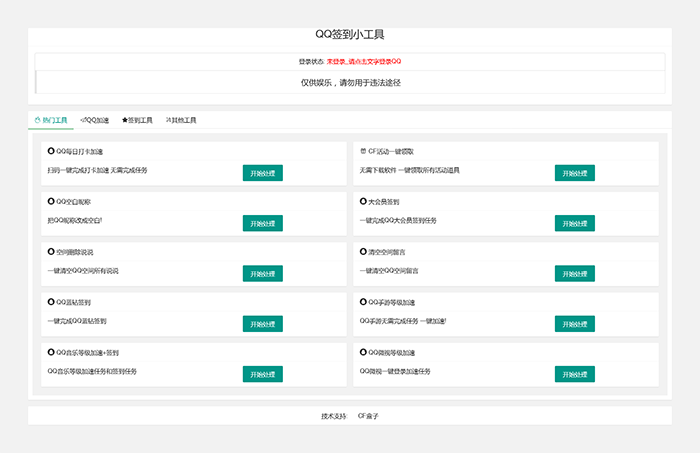Click the QQ微视等级加速 card title
Viewport: 700px width, 453px height.
click(392, 353)
